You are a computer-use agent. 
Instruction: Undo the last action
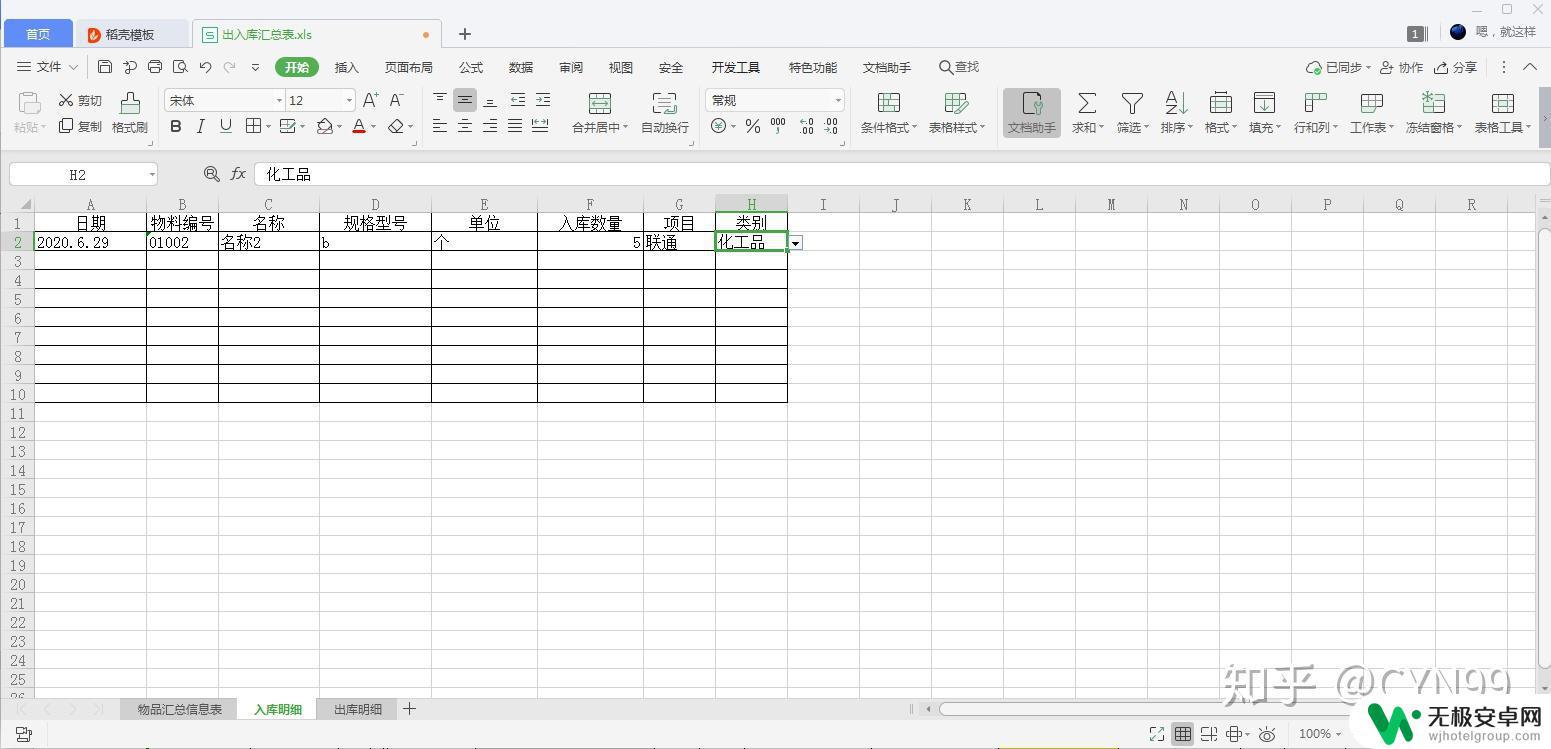[x=205, y=67]
